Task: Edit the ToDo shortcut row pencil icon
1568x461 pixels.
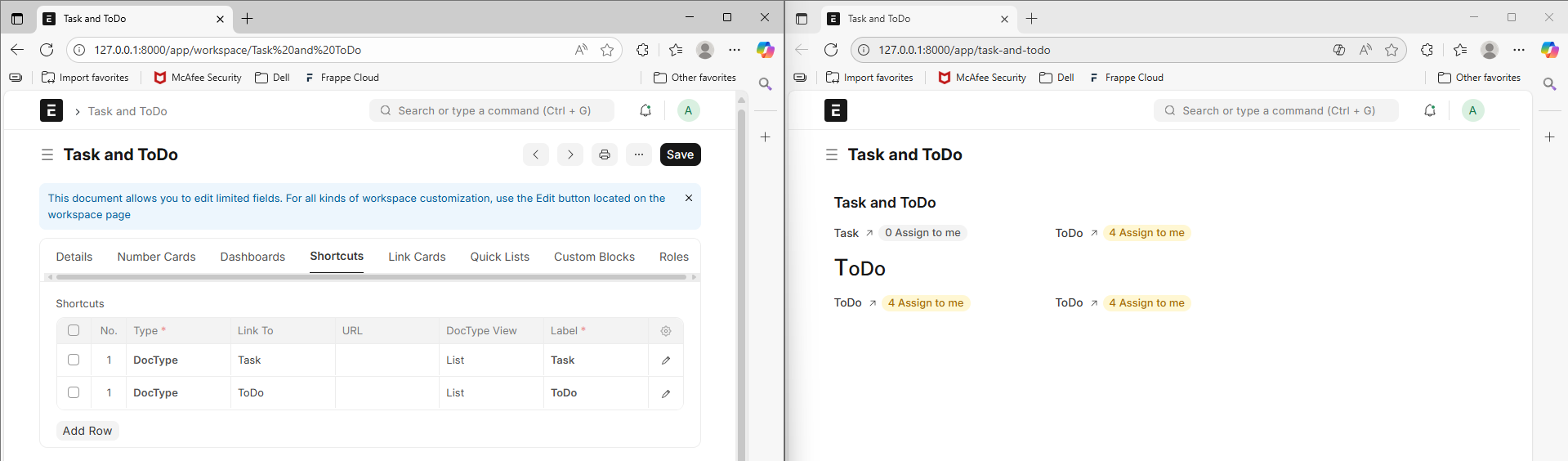Action: (666, 393)
